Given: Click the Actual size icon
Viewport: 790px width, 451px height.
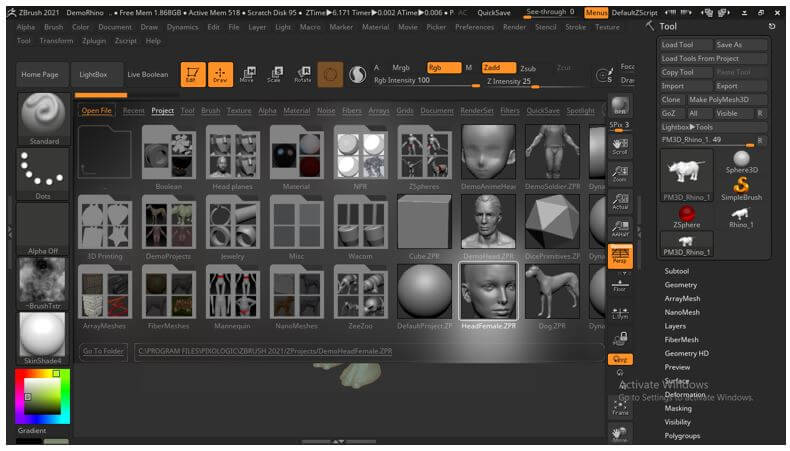Looking at the screenshot, I should [x=620, y=202].
